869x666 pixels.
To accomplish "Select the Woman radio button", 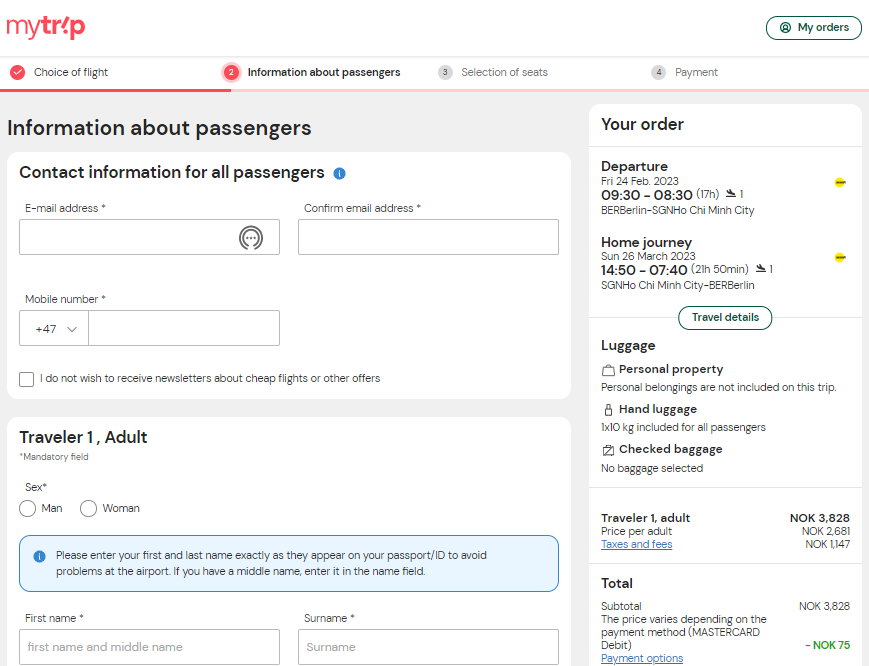I will (88, 509).
